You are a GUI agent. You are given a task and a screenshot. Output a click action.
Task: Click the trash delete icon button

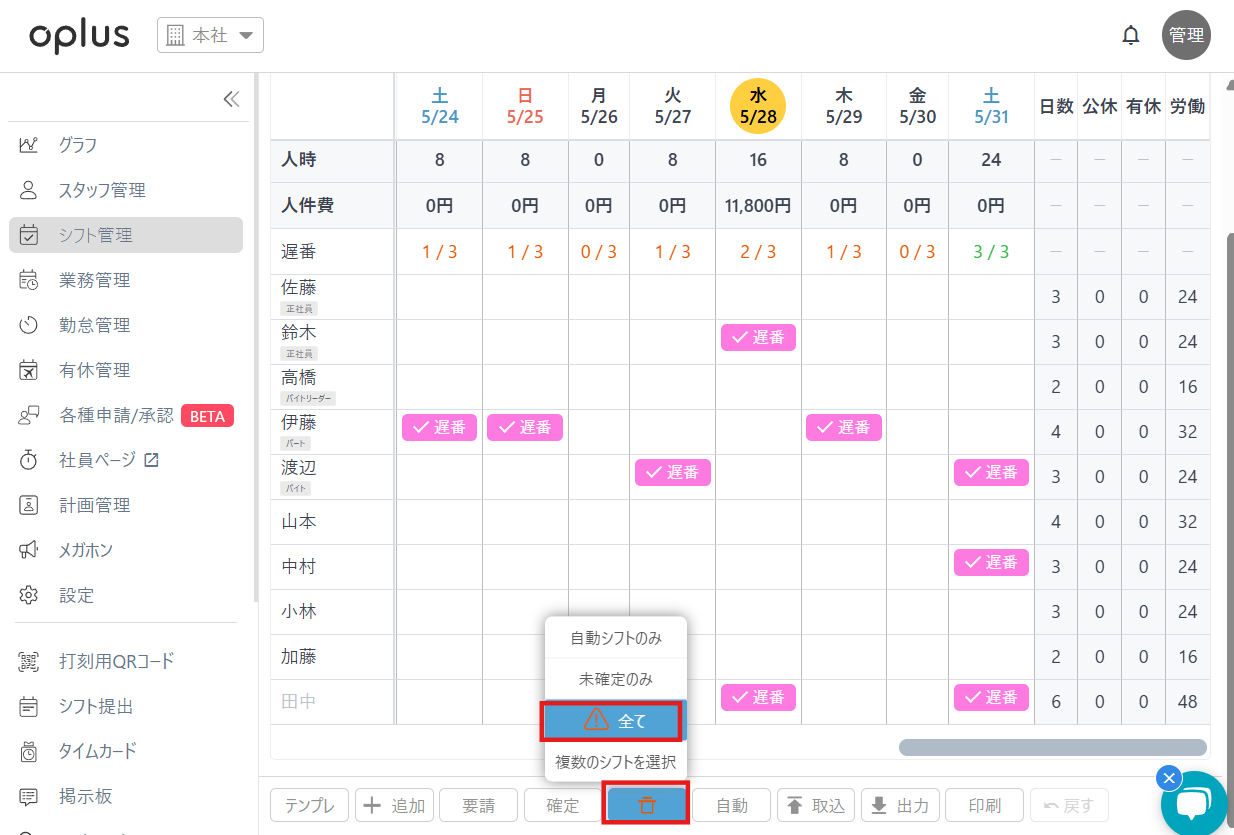point(646,805)
